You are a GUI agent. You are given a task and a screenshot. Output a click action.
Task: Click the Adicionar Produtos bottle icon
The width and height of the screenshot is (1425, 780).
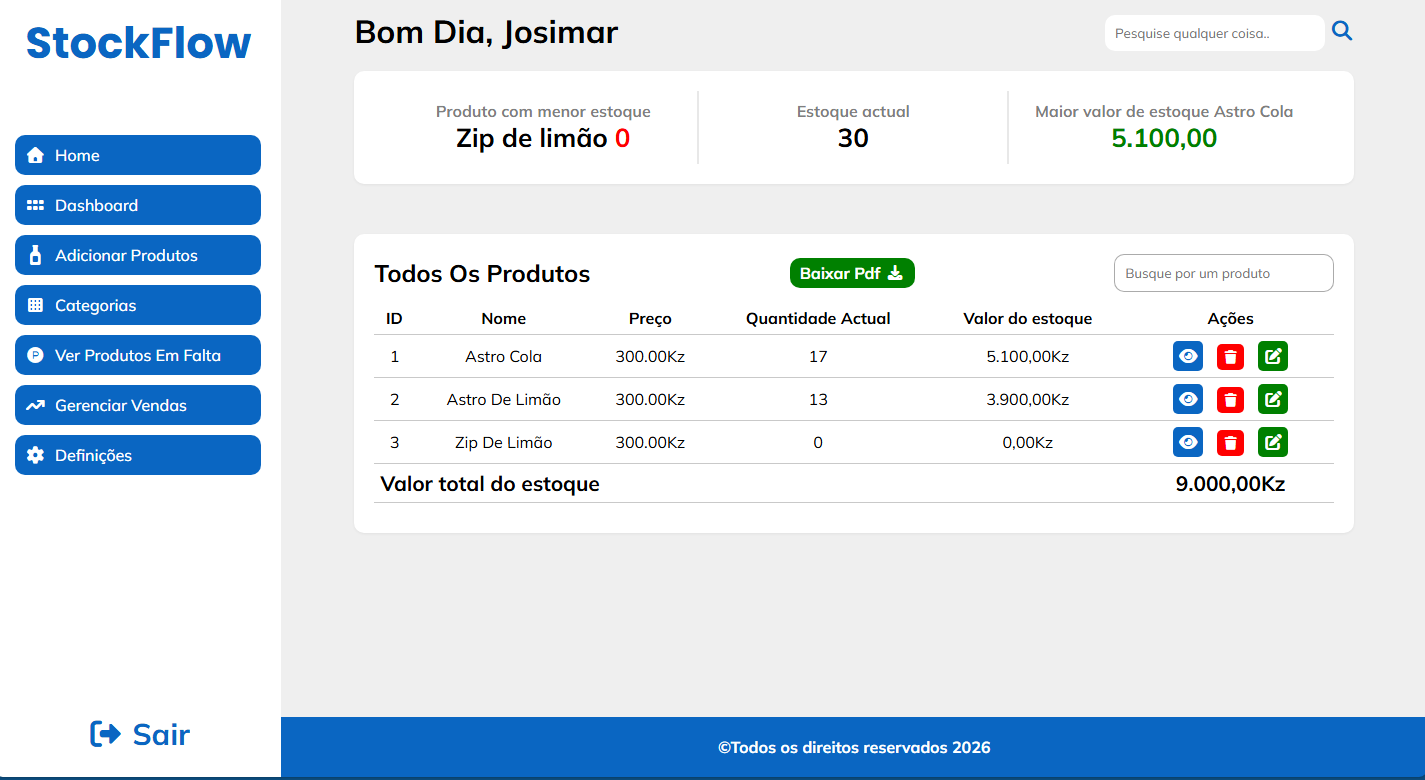pyautogui.click(x=36, y=255)
